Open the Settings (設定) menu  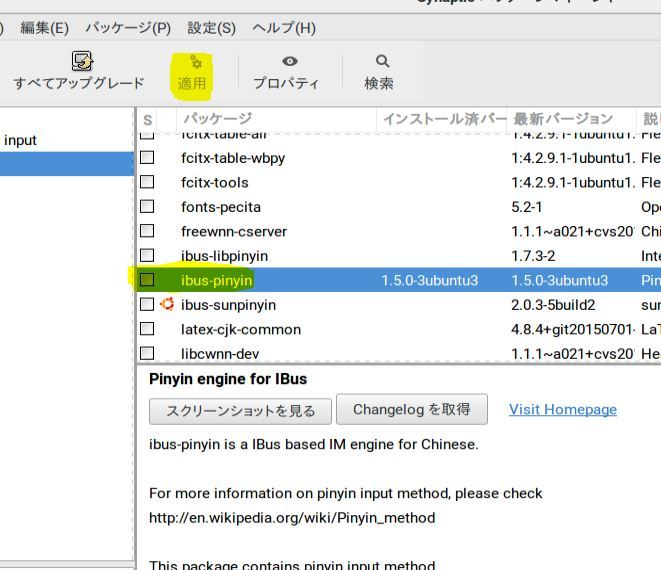(211, 28)
